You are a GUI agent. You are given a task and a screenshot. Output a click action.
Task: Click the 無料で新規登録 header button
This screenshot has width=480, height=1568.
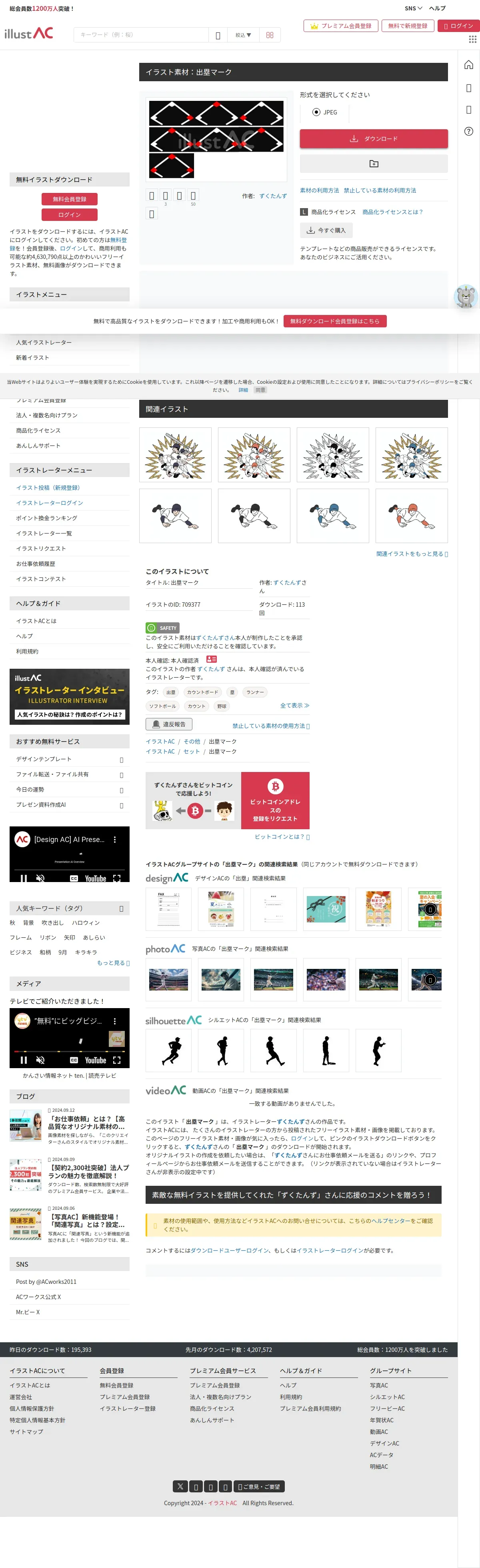pyautogui.click(x=408, y=26)
